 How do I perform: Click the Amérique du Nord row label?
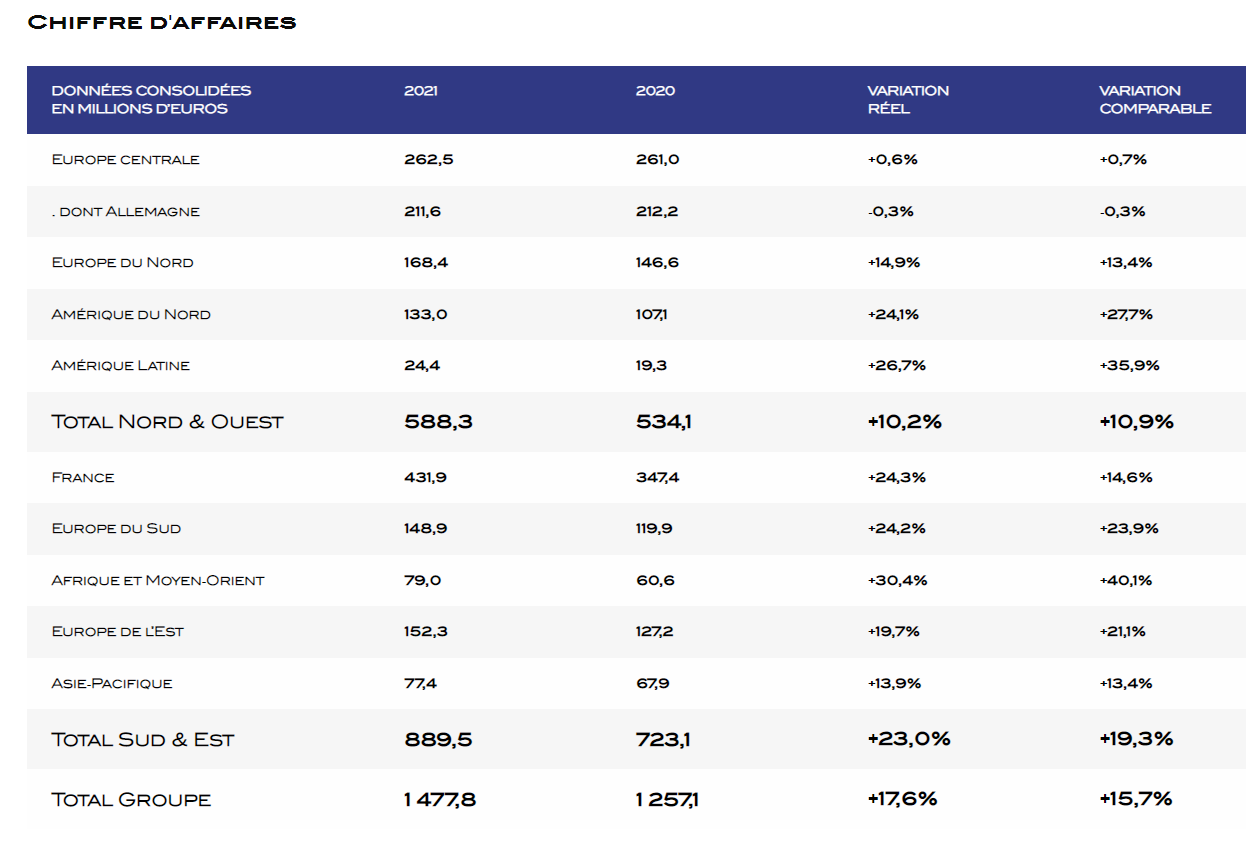point(131,315)
